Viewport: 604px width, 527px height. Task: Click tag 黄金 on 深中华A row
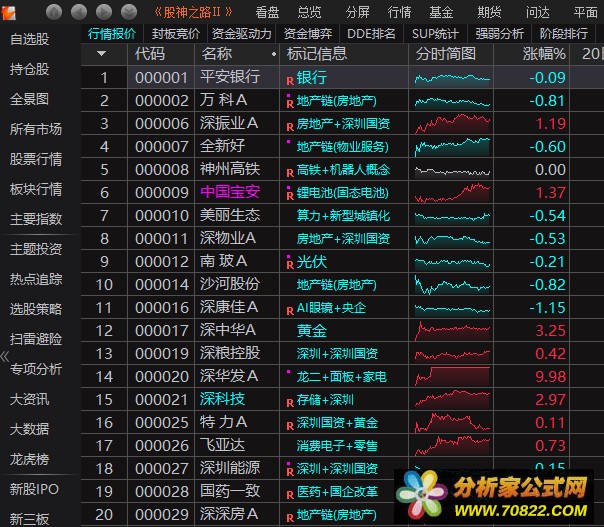coord(312,331)
